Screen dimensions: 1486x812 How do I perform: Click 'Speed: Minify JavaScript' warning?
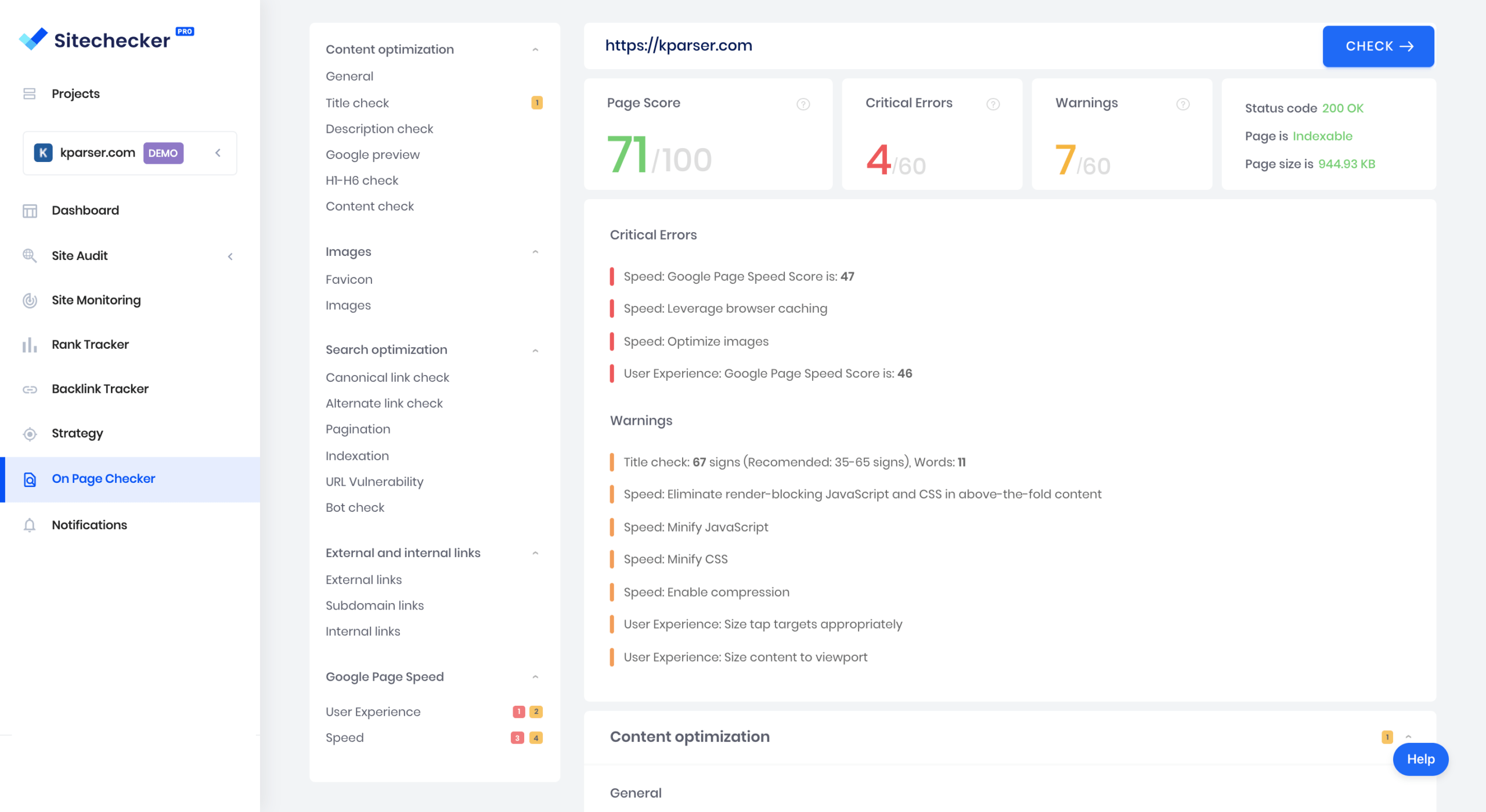pyautogui.click(x=695, y=527)
